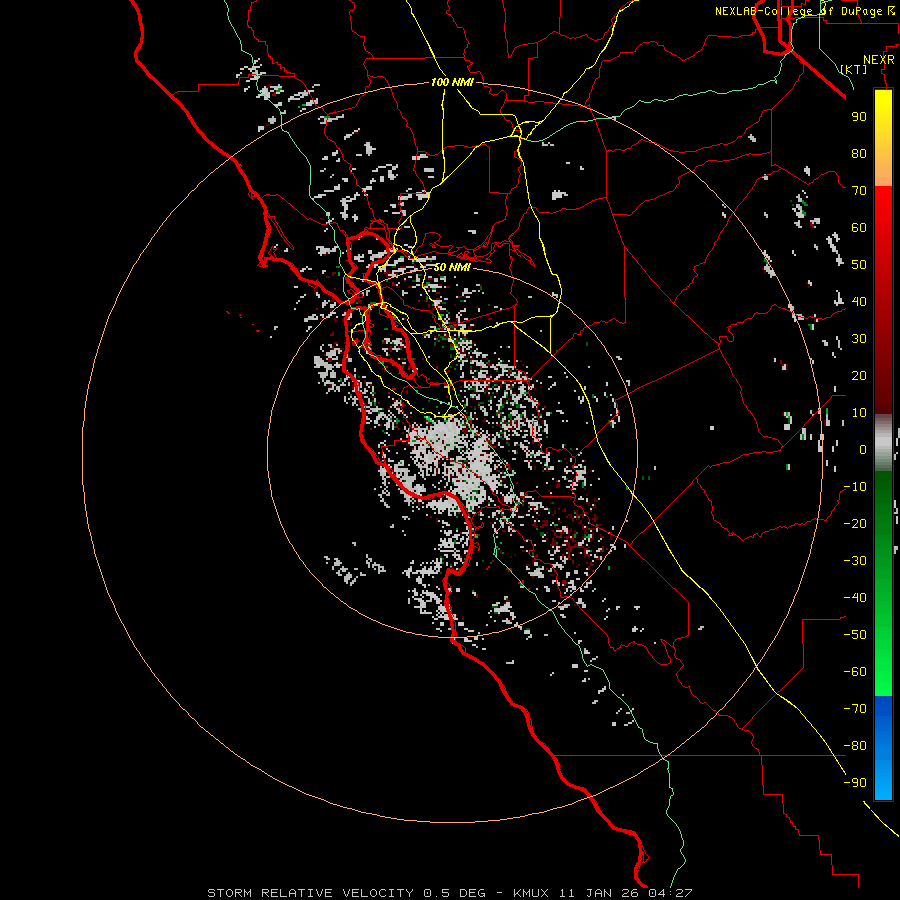Image resolution: width=900 pixels, height=900 pixels.
Task: Pick the yellow segment atop the color bar
Action: pos(883,138)
